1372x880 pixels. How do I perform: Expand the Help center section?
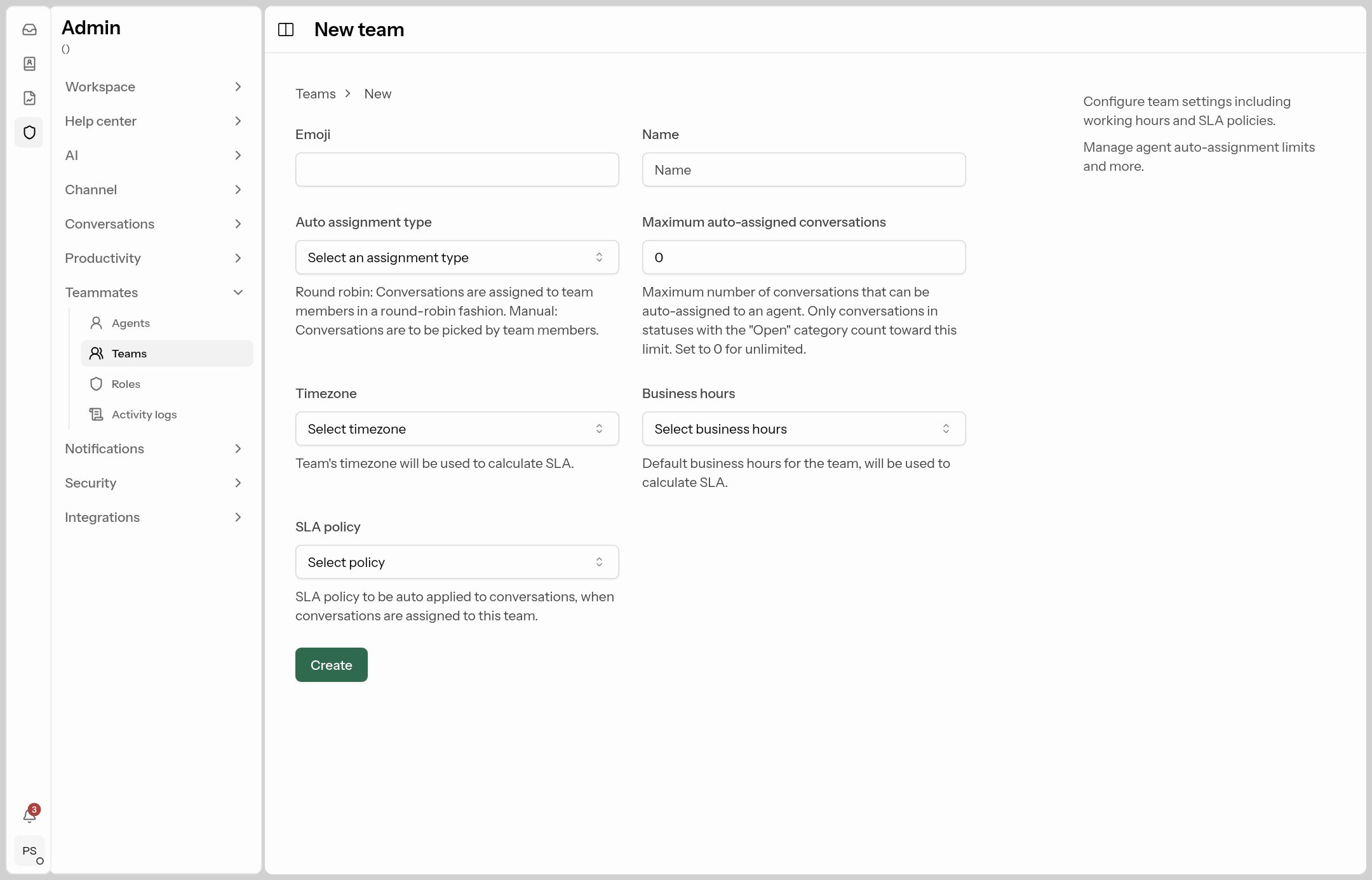(154, 121)
